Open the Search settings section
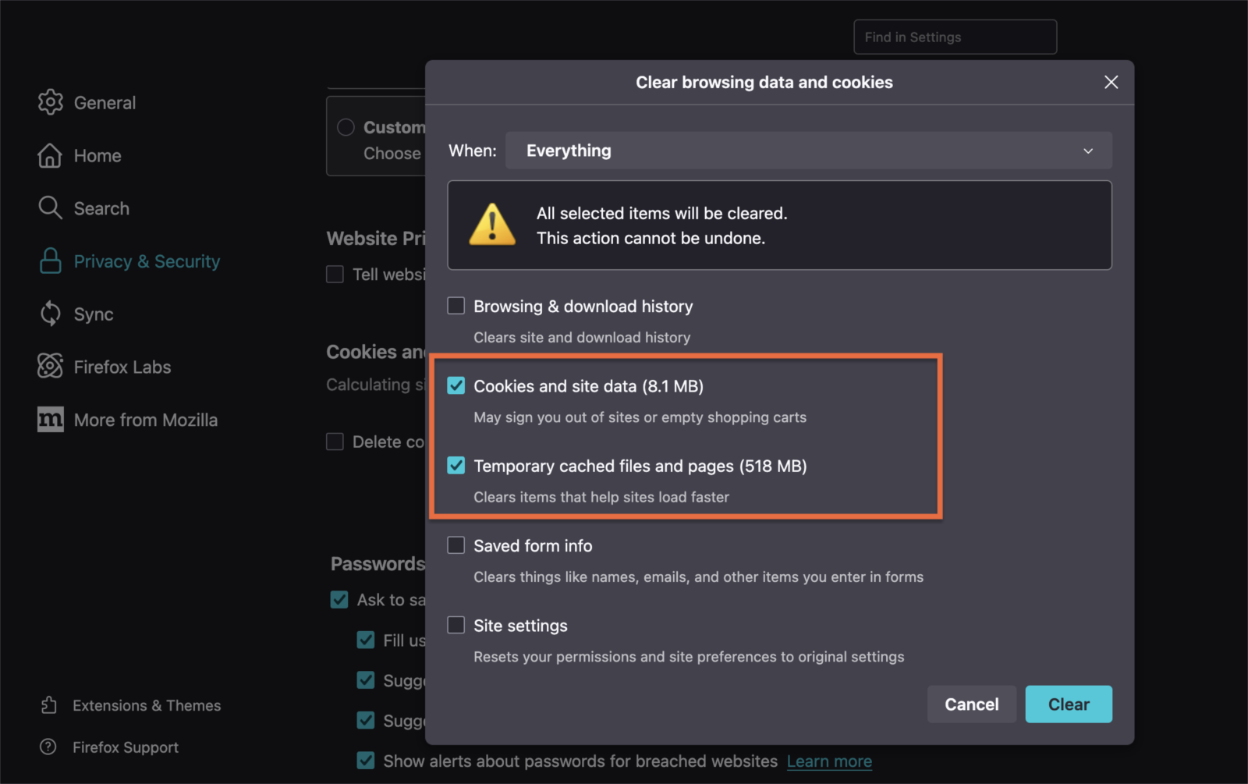The image size is (1248, 784). pyautogui.click(x=102, y=208)
